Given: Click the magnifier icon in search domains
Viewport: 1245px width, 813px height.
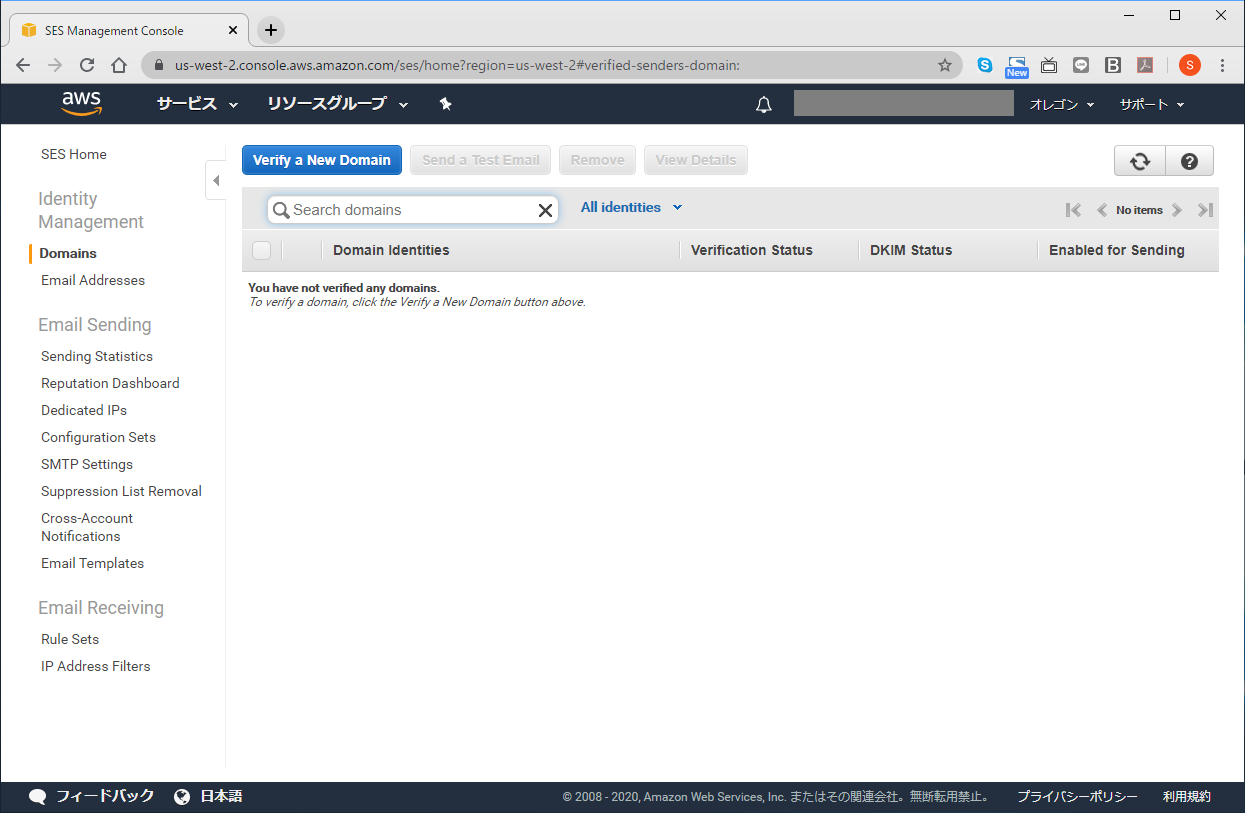Looking at the screenshot, I should click(281, 210).
